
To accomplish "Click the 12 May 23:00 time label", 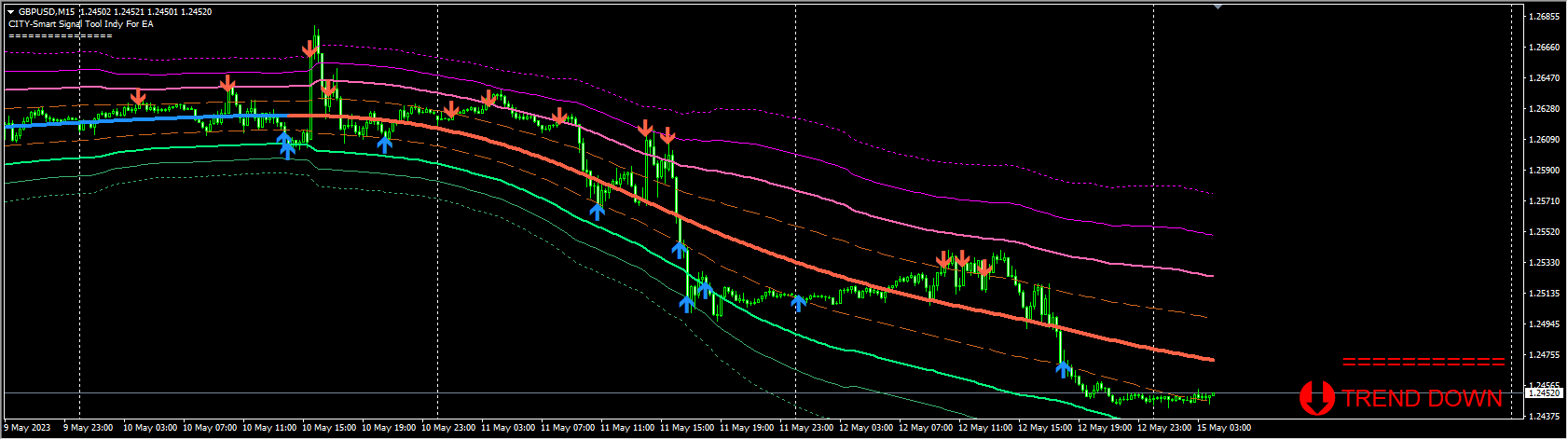I will tap(1164, 428).
